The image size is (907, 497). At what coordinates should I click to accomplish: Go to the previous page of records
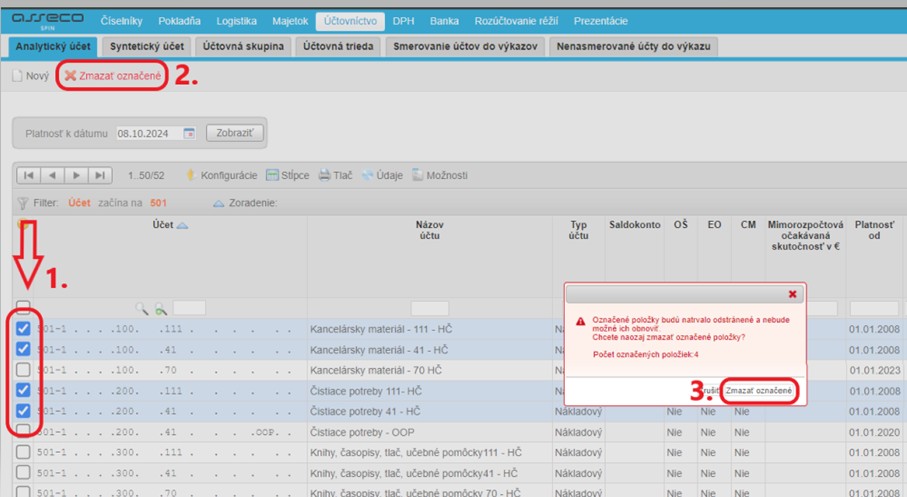pyautogui.click(x=53, y=175)
